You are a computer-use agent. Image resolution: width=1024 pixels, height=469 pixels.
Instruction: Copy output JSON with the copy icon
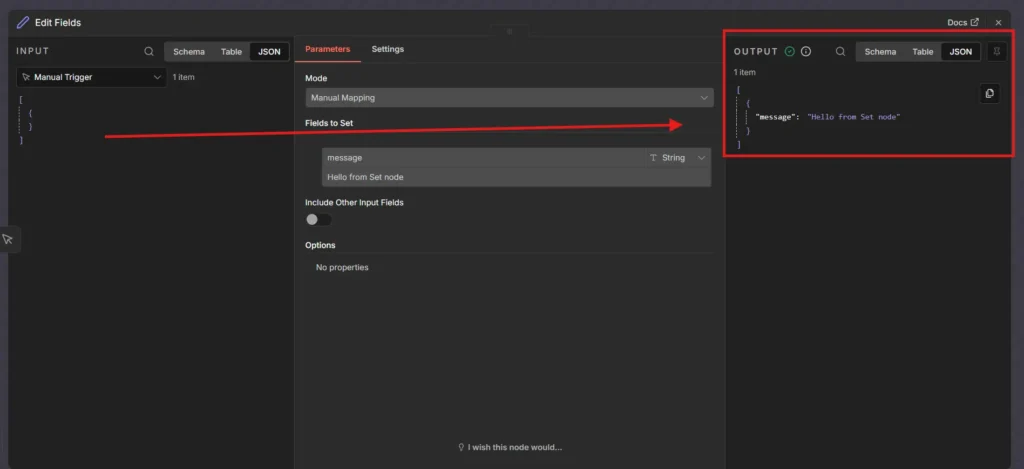tap(989, 93)
